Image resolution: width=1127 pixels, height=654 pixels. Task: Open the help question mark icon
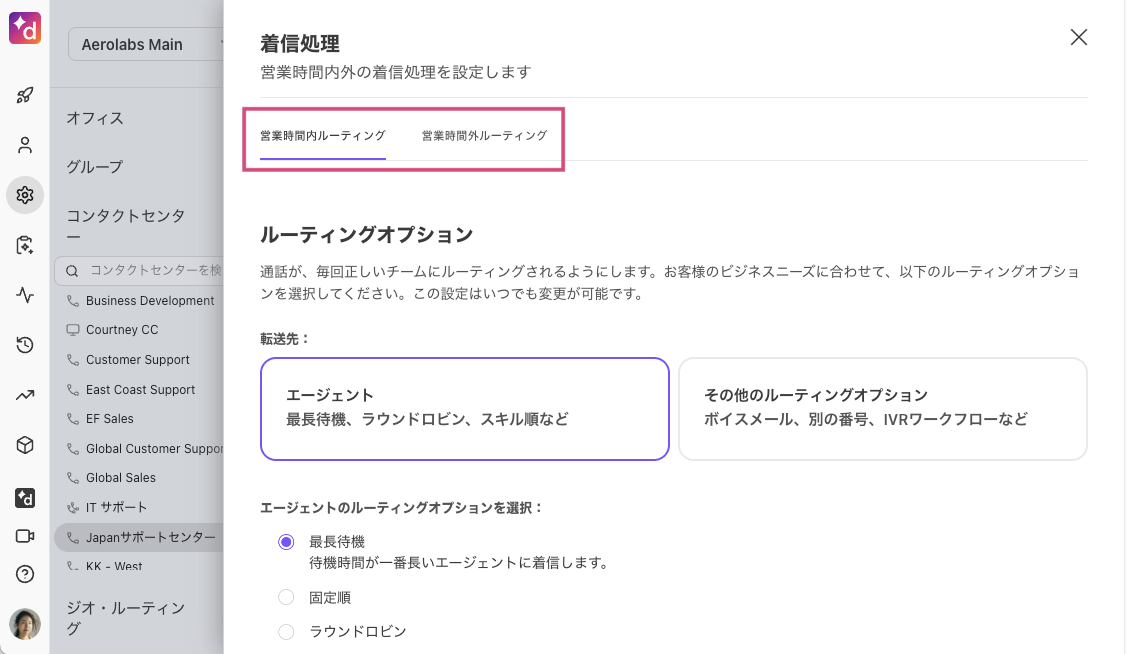(x=24, y=574)
